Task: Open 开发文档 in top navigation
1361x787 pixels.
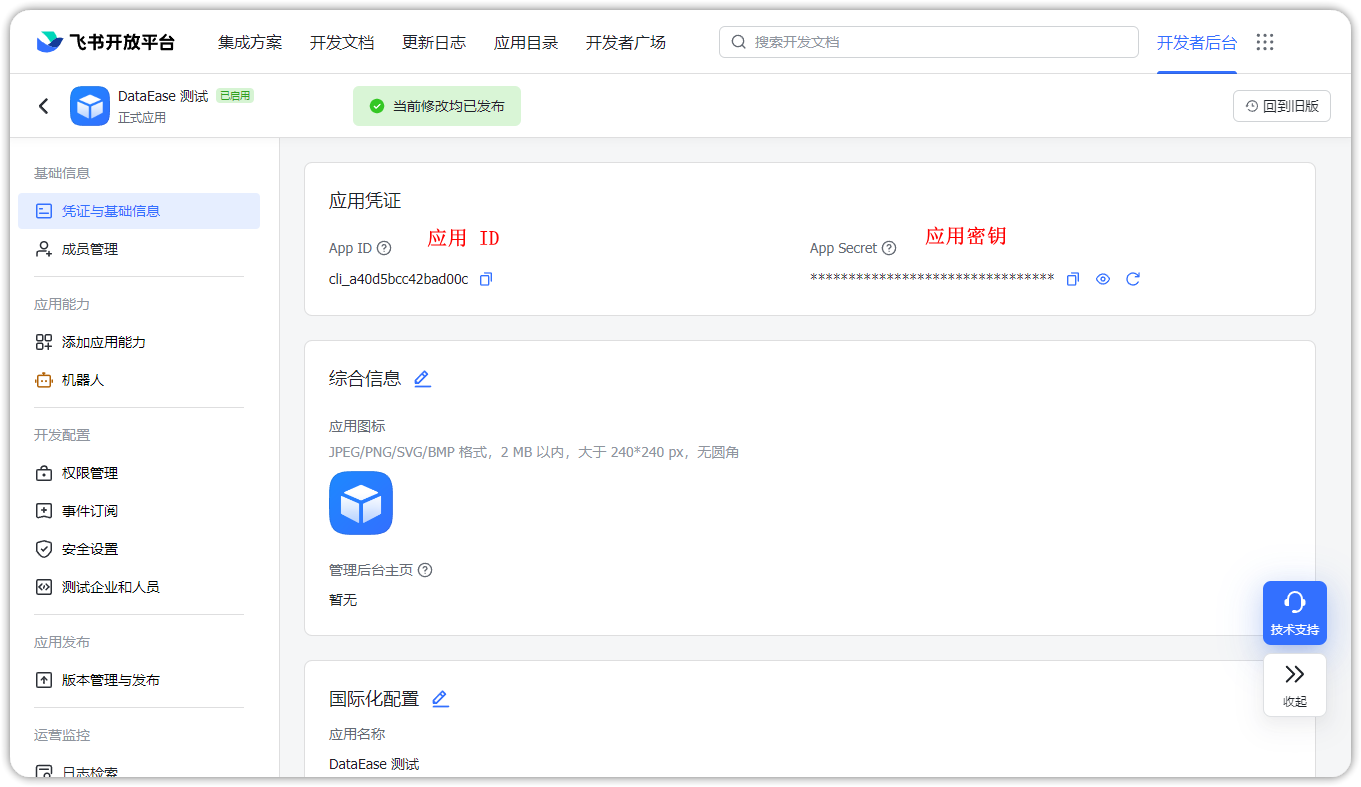Action: click(342, 42)
